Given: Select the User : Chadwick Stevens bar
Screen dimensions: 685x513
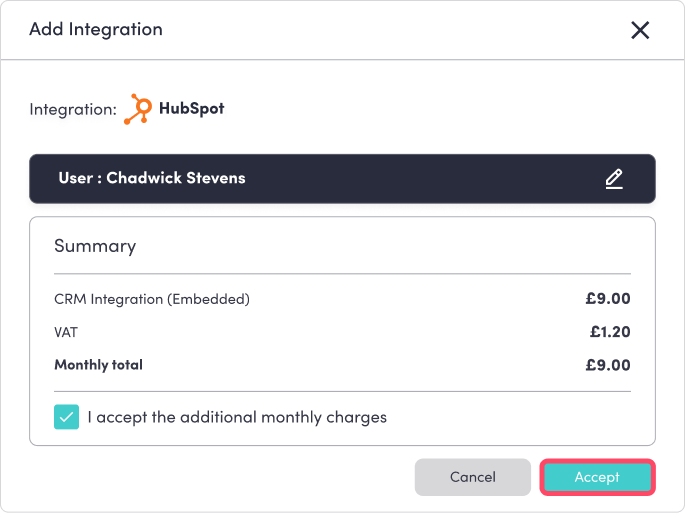Looking at the screenshot, I should tap(342, 179).
